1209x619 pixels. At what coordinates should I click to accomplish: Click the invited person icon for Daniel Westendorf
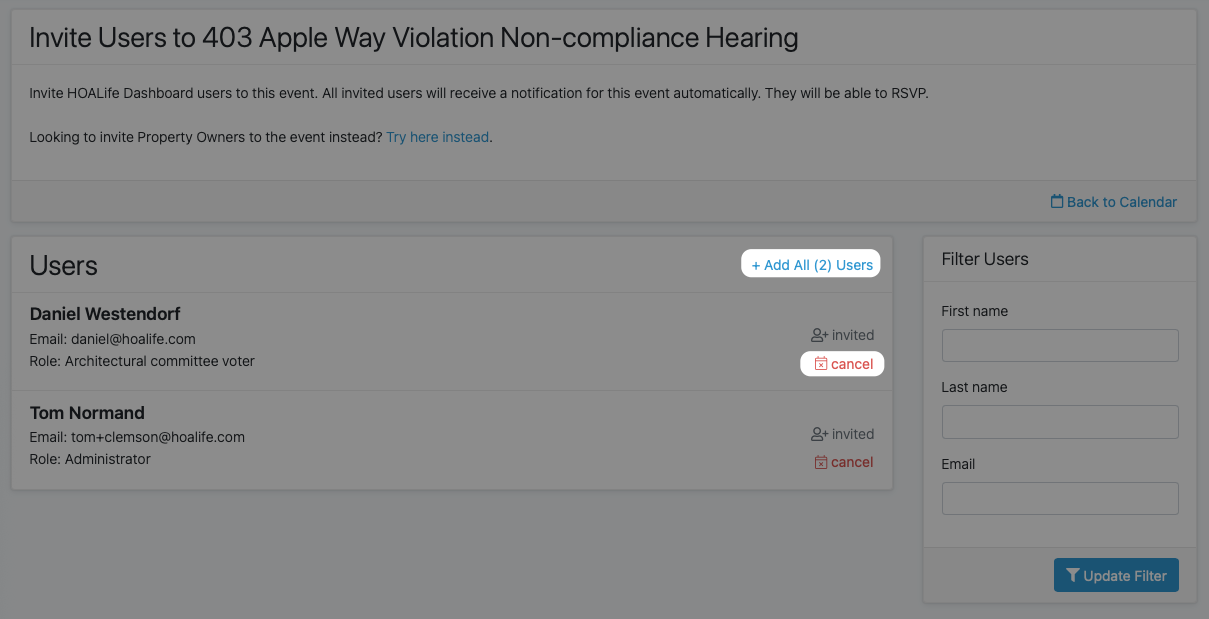[x=820, y=335]
